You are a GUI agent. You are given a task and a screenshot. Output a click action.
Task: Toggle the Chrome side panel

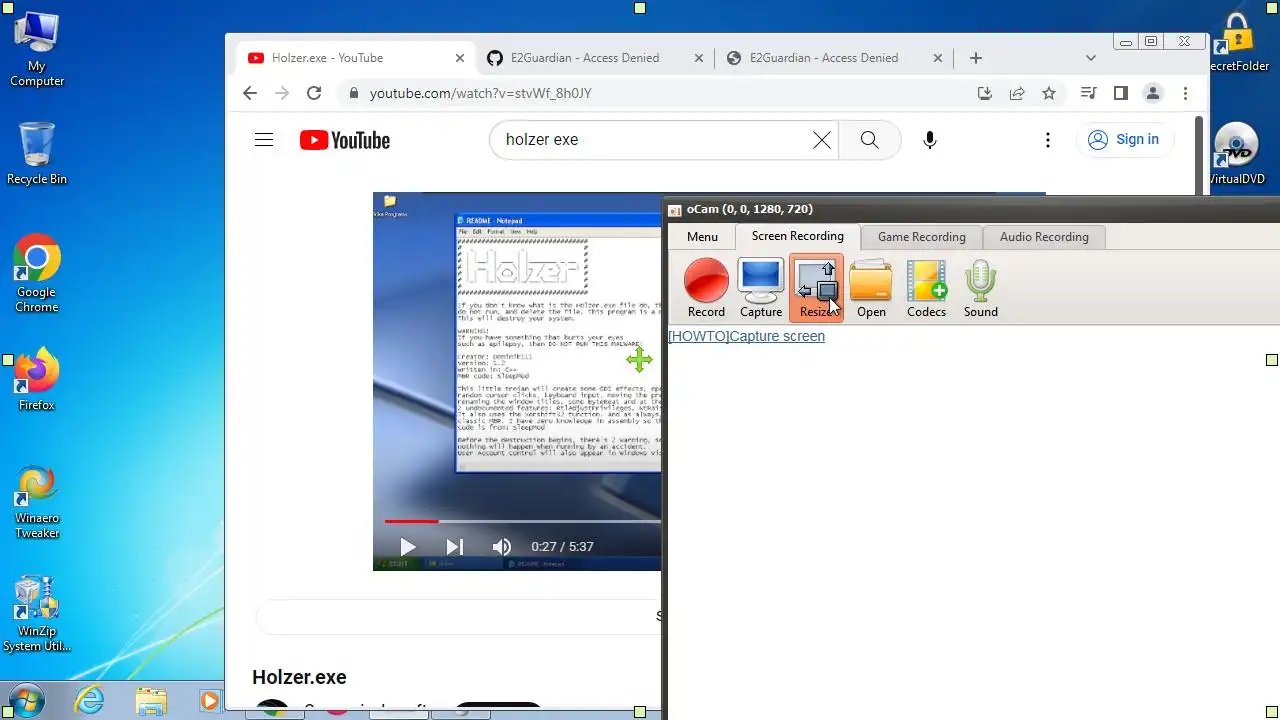pyautogui.click(x=1121, y=93)
